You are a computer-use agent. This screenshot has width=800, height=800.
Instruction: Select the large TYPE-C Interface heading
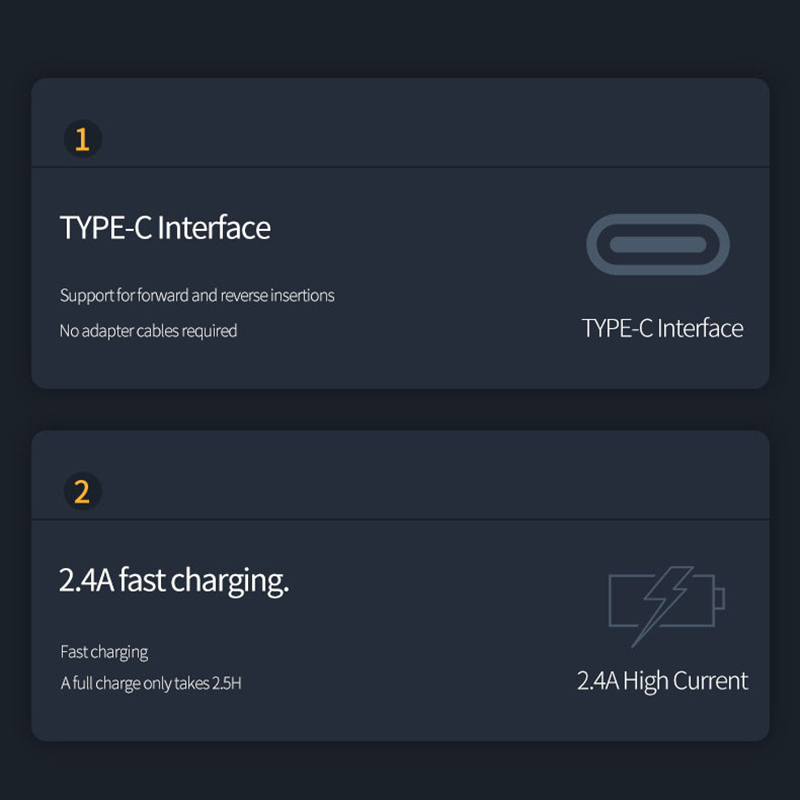[x=165, y=228]
